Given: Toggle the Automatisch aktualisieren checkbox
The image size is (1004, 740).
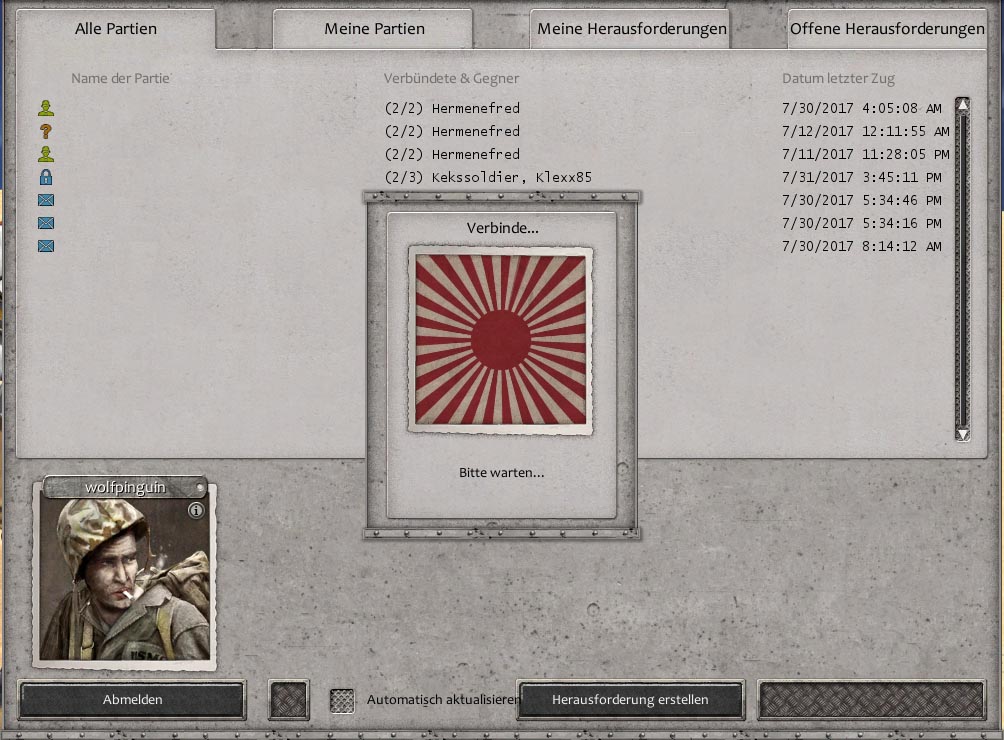Looking at the screenshot, I should click(x=342, y=701).
